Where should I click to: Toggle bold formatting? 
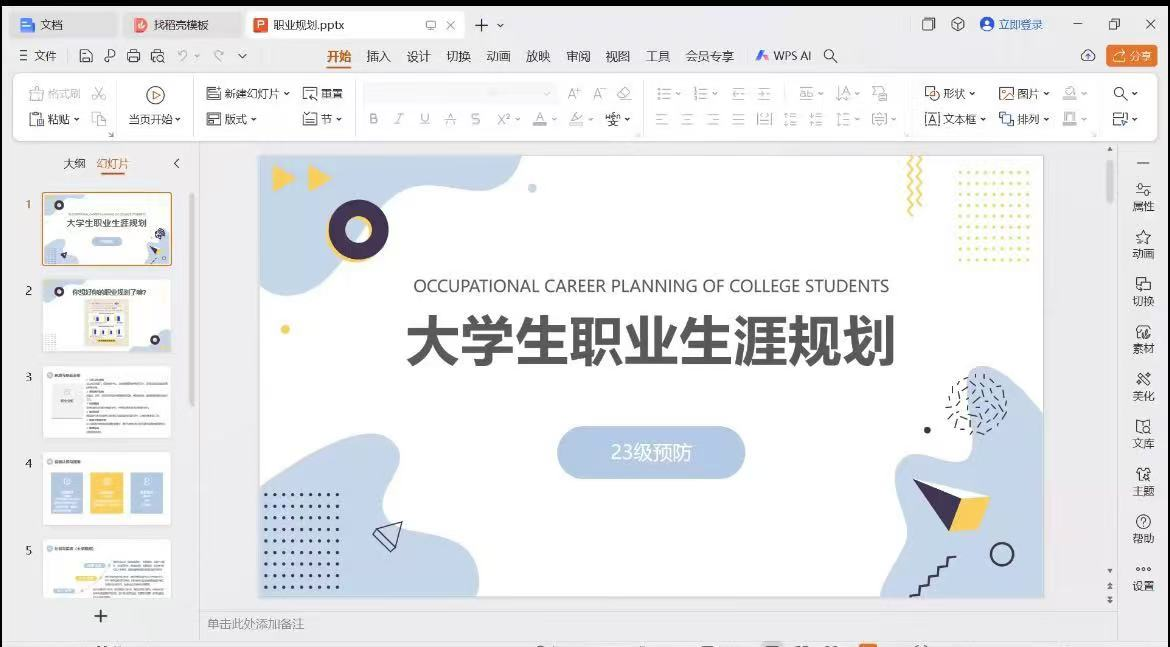click(373, 119)
